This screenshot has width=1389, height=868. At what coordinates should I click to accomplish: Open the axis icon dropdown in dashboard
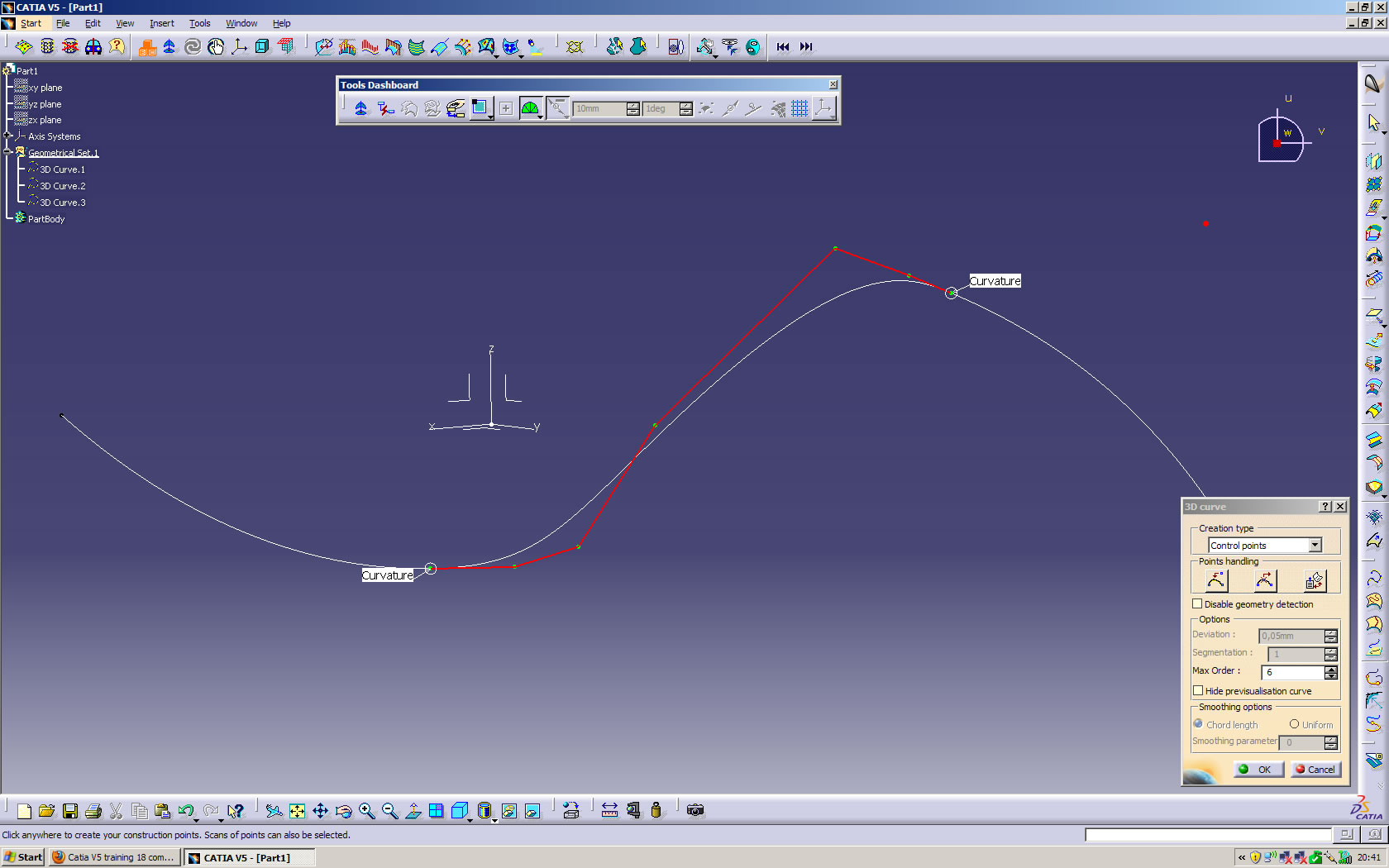pos(832,117)
